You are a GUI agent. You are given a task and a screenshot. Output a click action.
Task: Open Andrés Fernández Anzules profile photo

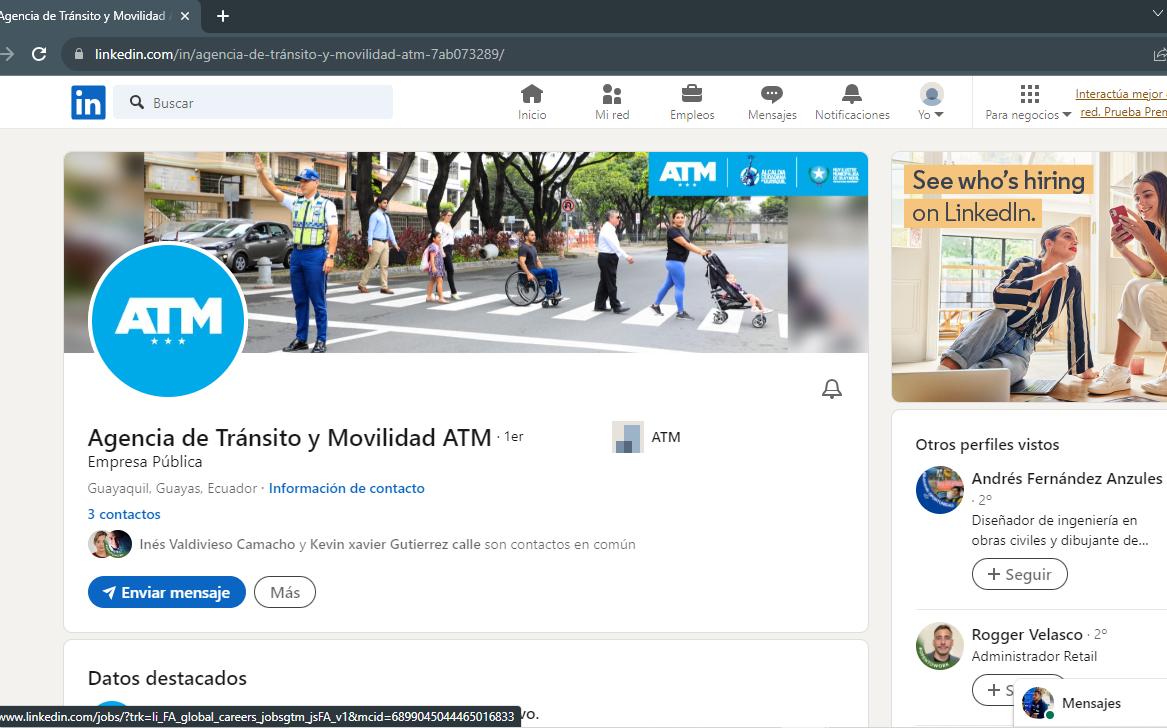tap(939, 490)
